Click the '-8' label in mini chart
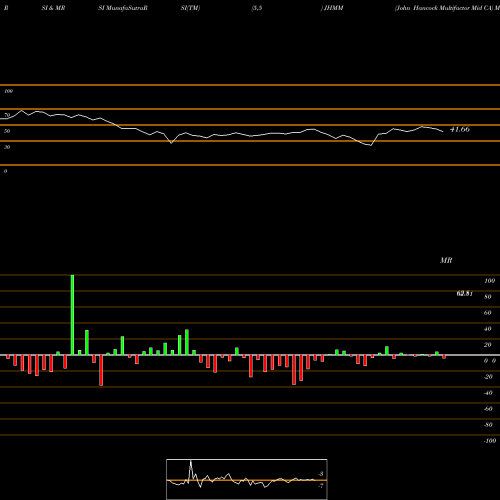The image size is (500, 500). tap(321, 474)
